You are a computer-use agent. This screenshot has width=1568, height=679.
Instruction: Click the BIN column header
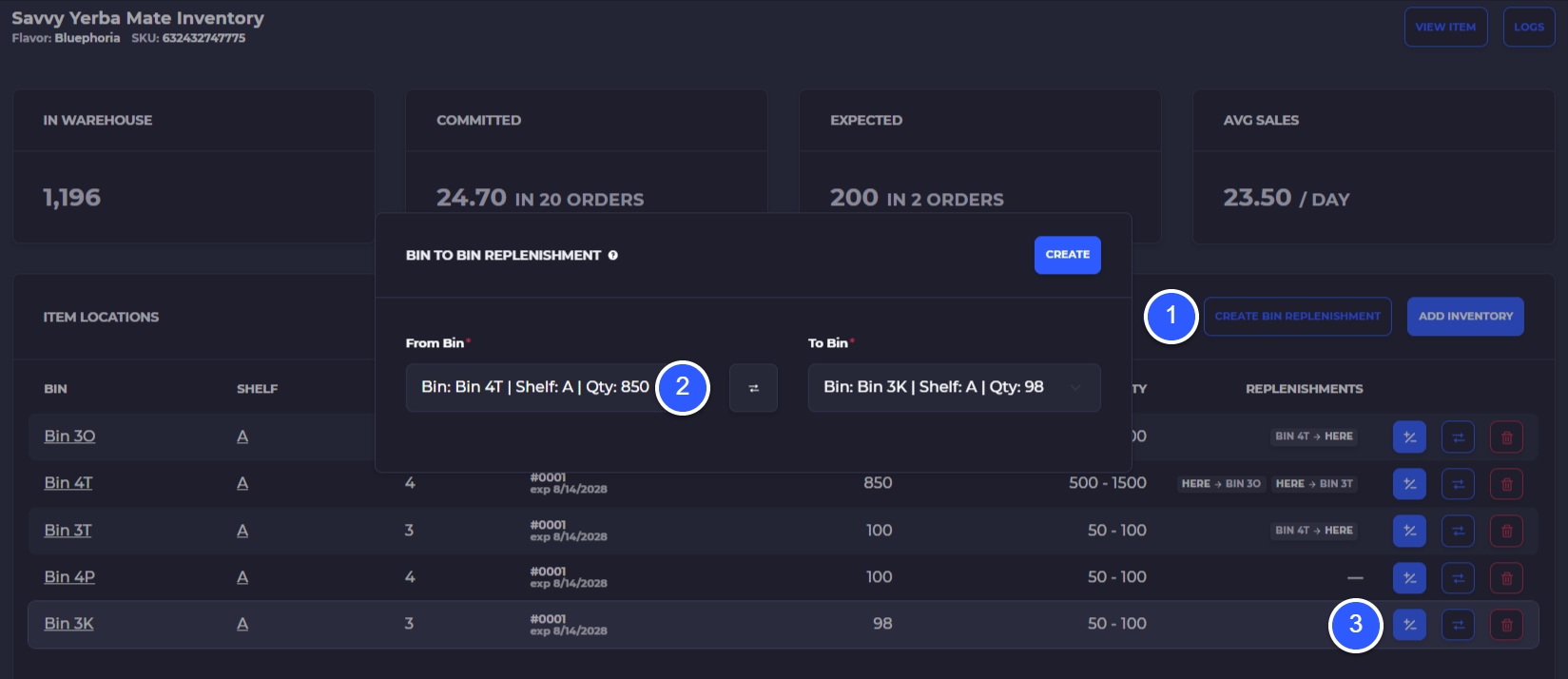(x=55, y=389)
